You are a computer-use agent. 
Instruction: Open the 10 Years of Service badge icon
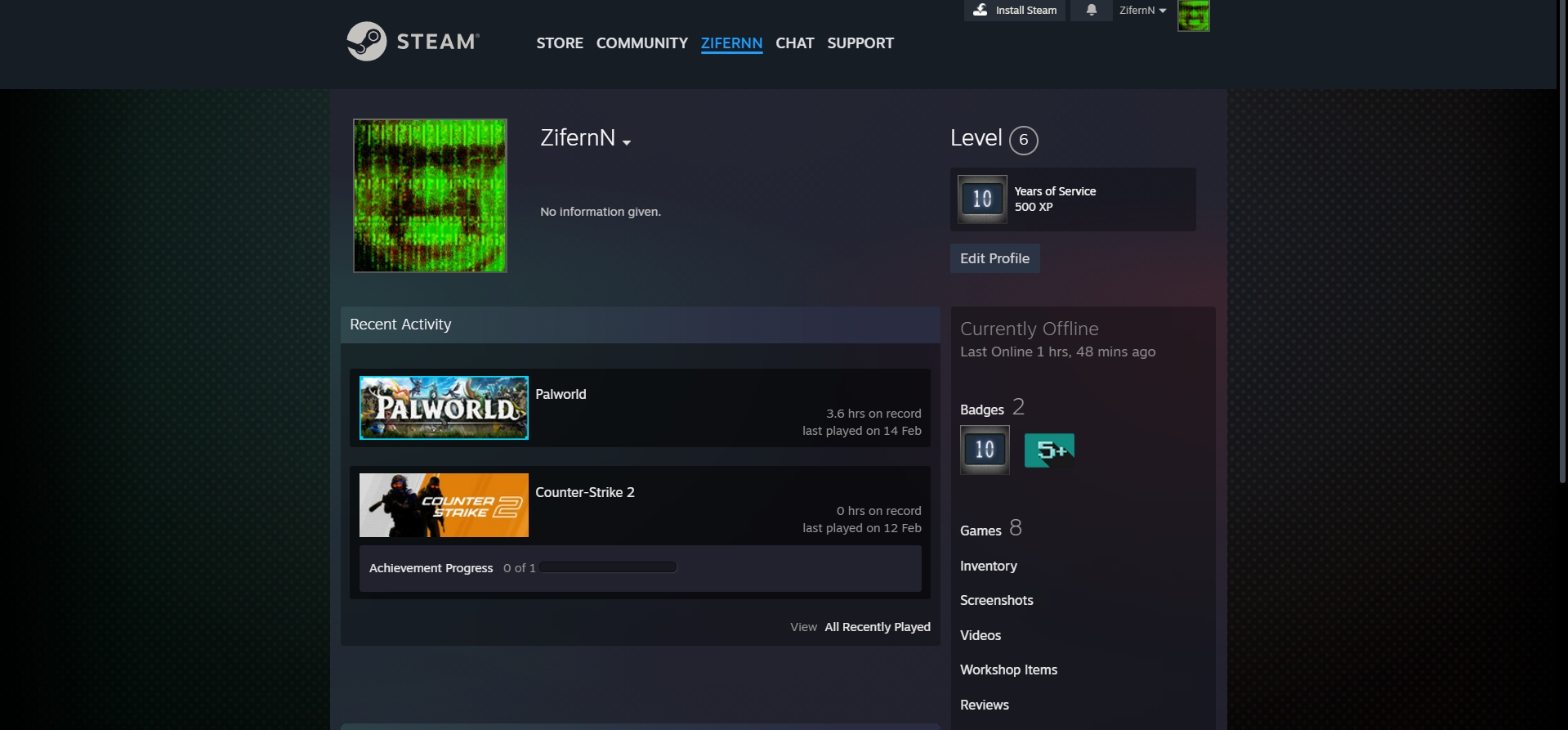click(982, 199)
